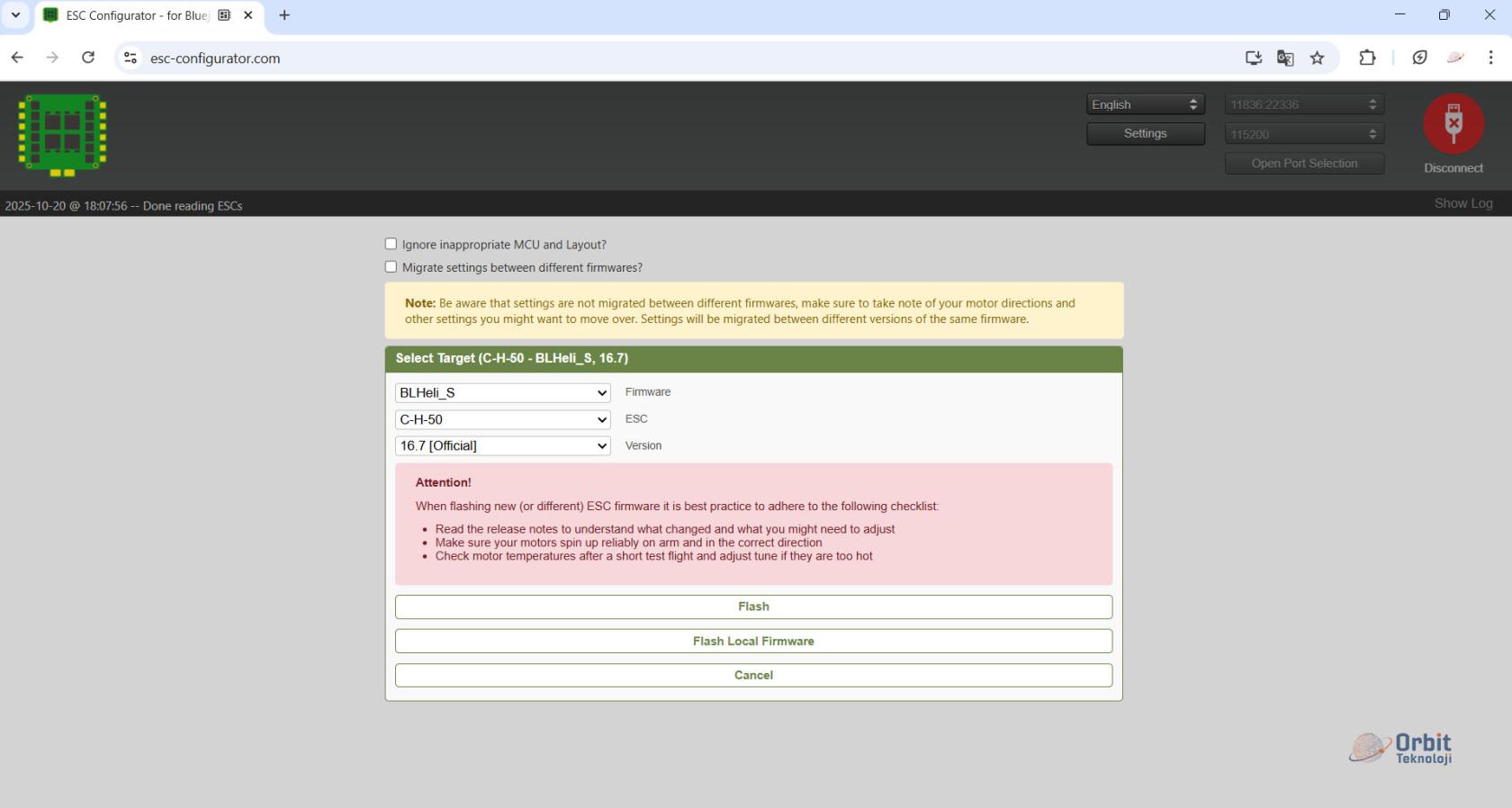Click the Google Translate icon in address bar

pos(1285,58)
